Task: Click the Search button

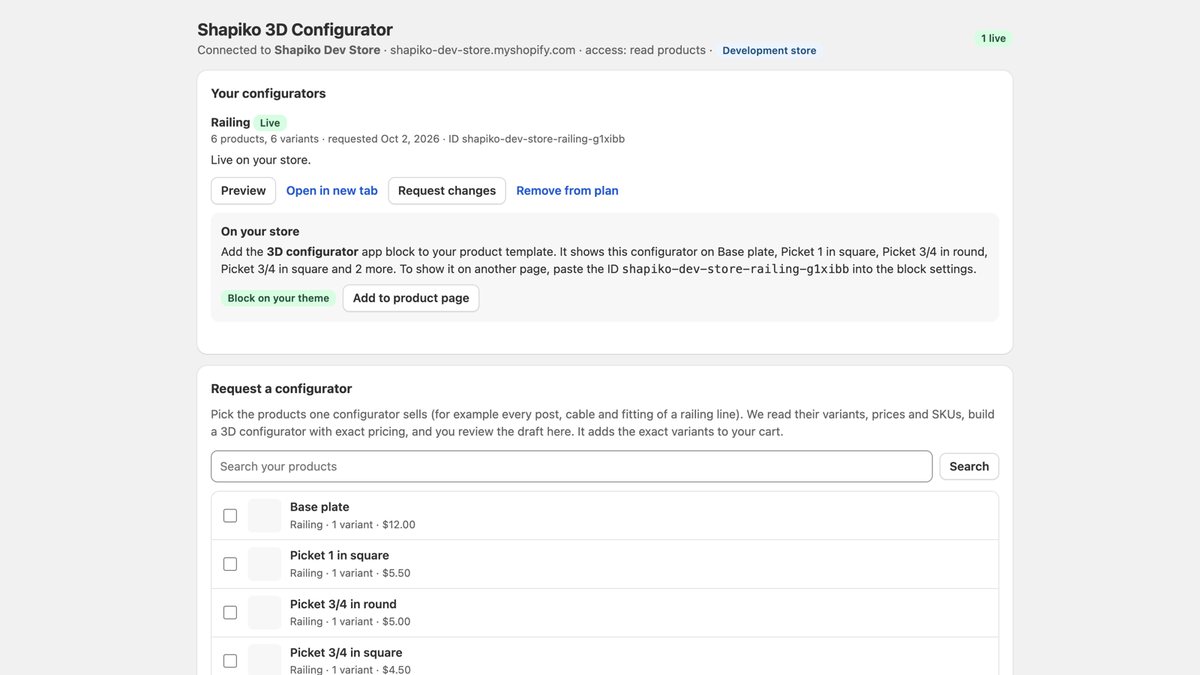Action: point(969,467)
